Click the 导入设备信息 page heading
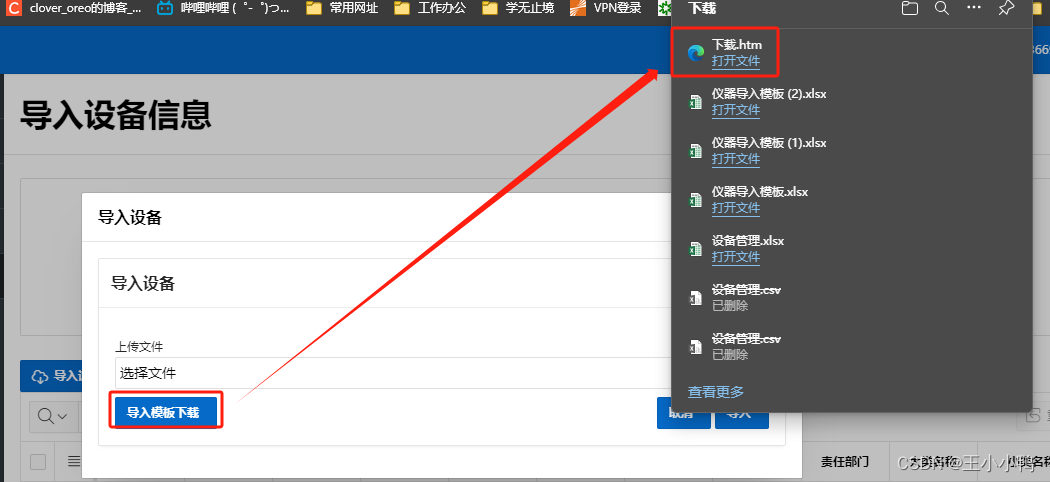 click(x=116, y=114)
